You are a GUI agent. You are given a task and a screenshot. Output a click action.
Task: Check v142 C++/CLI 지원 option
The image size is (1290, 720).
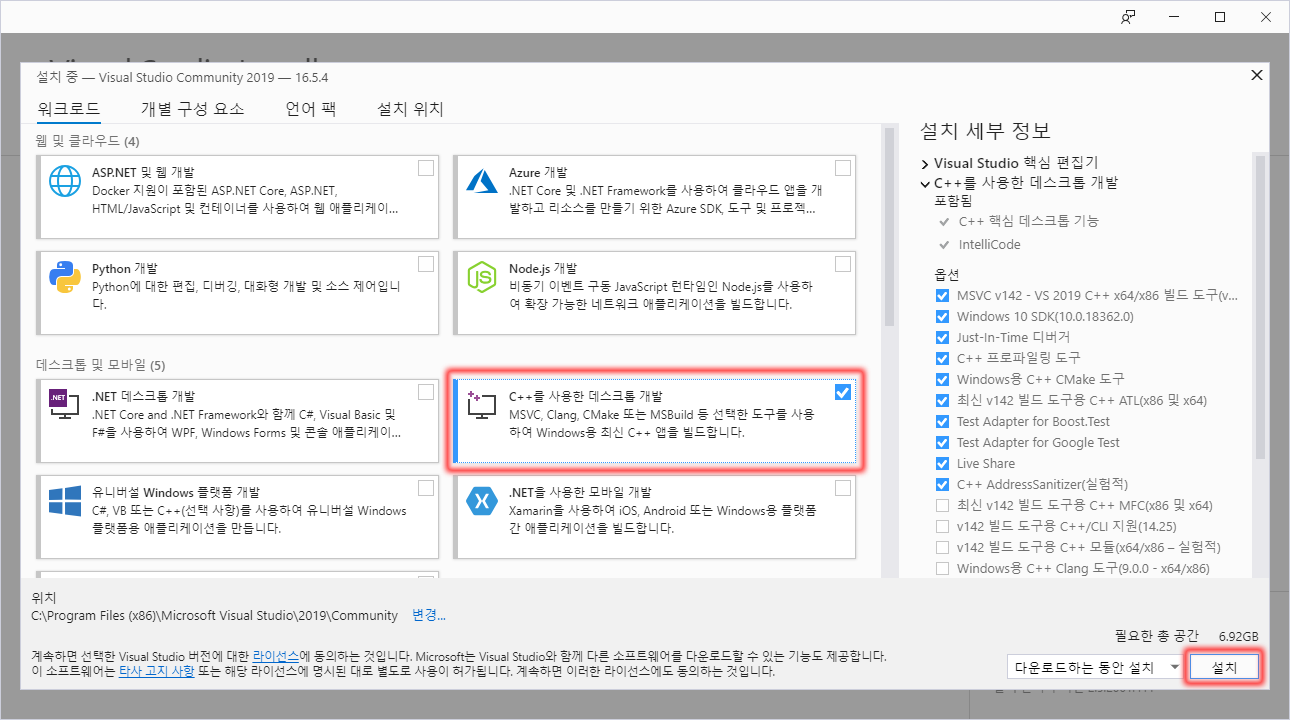[x=942, y=526]
